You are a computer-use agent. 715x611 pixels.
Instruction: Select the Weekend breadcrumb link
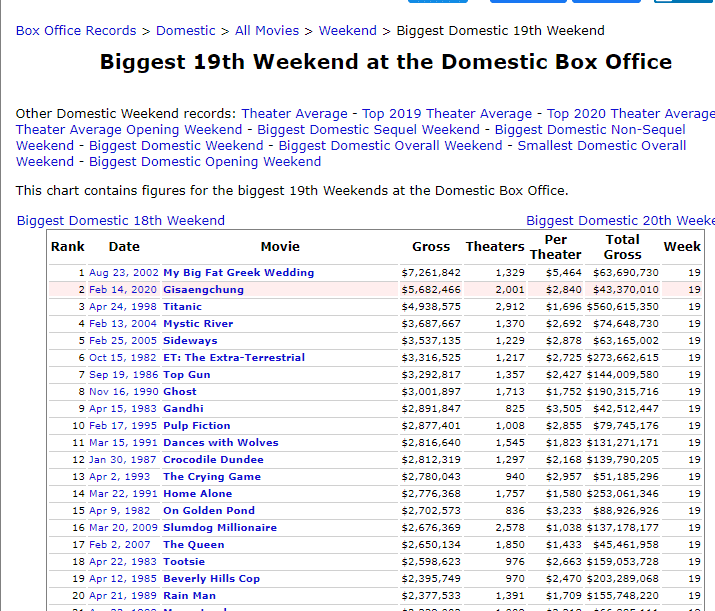(x=348, y=31)
